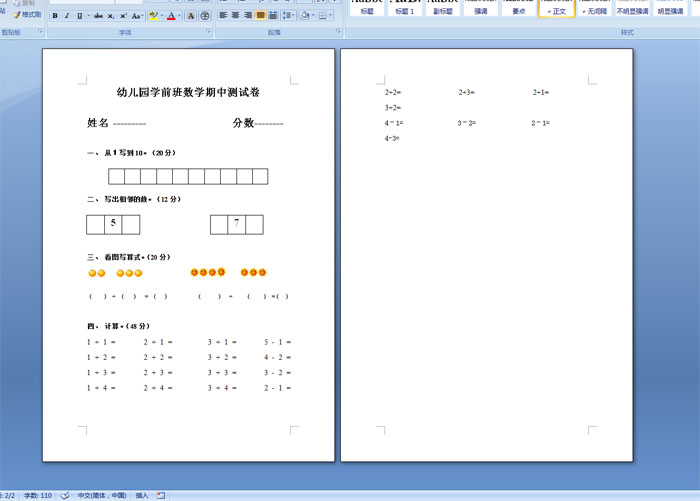700x501 pixels.
Task: Apply distributed alignment
Action: point(273,15)
